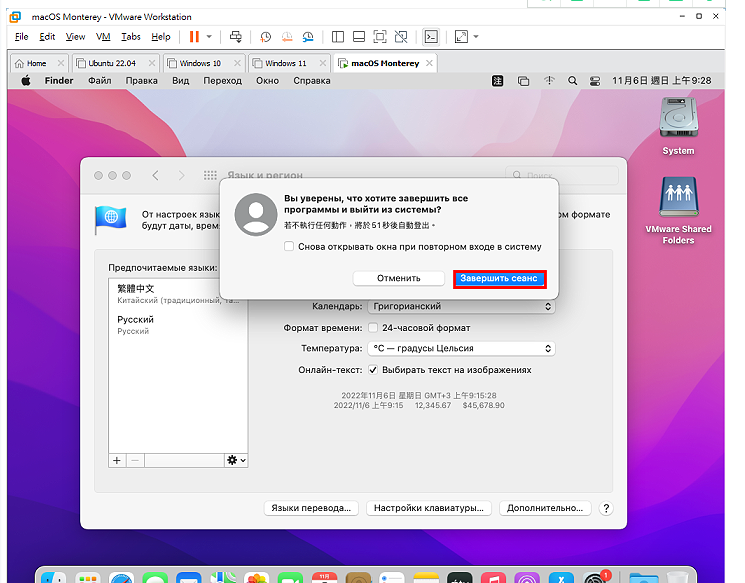Open the Правка menu
745x583 pixels.
tap(142, 81)
